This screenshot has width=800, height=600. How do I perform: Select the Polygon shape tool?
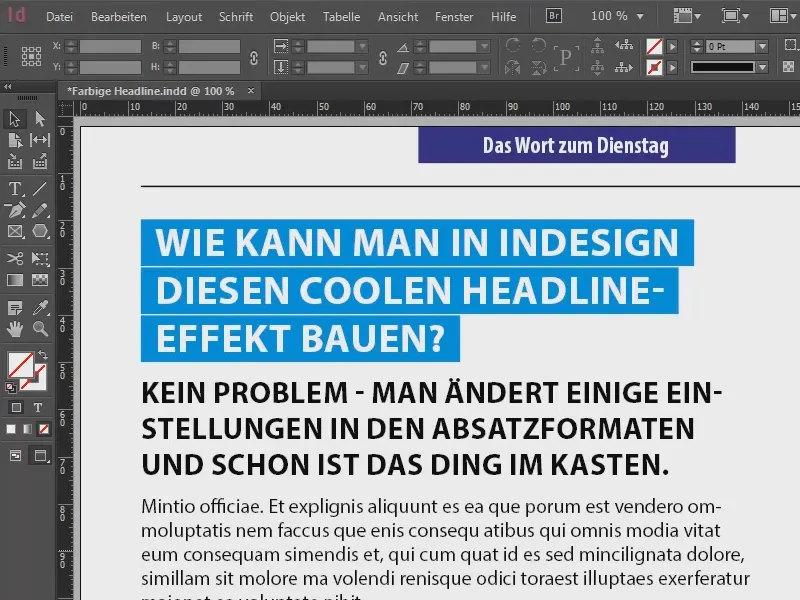pos(40,232)
